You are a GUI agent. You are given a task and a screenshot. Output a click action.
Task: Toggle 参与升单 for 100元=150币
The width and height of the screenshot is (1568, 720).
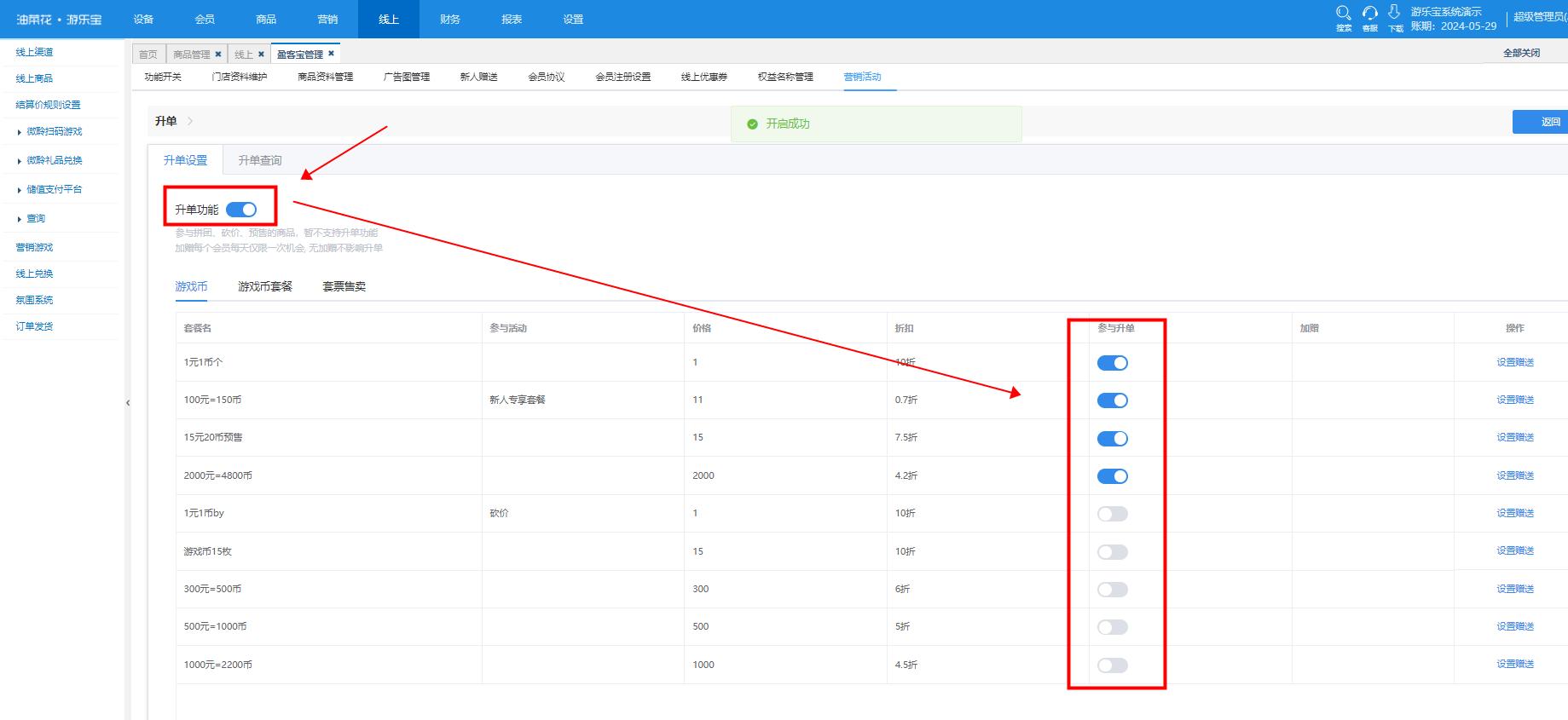coord(1113,400)
